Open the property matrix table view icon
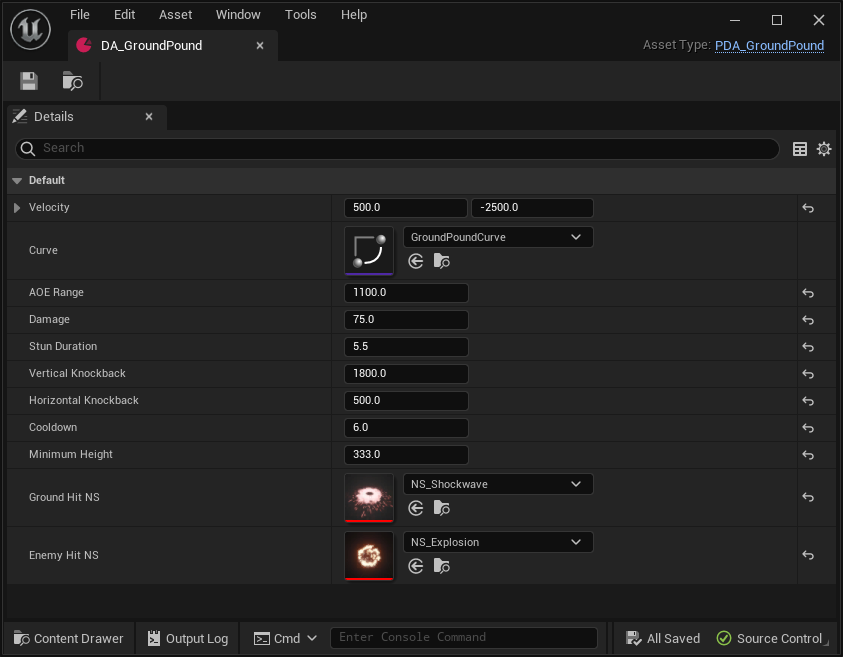The width and height of the screenshot is (843, 657). coord(799,149)
